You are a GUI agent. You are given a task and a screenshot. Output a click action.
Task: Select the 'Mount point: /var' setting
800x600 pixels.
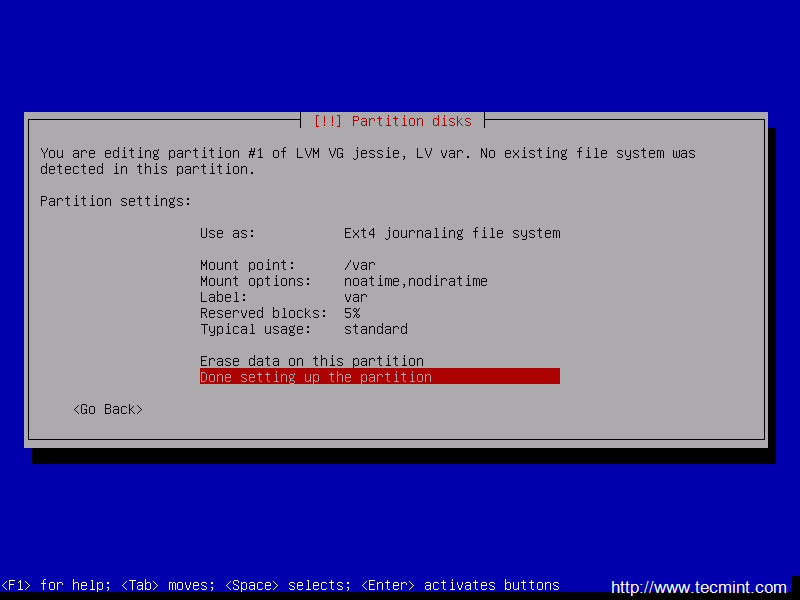(x=380, y=265)
